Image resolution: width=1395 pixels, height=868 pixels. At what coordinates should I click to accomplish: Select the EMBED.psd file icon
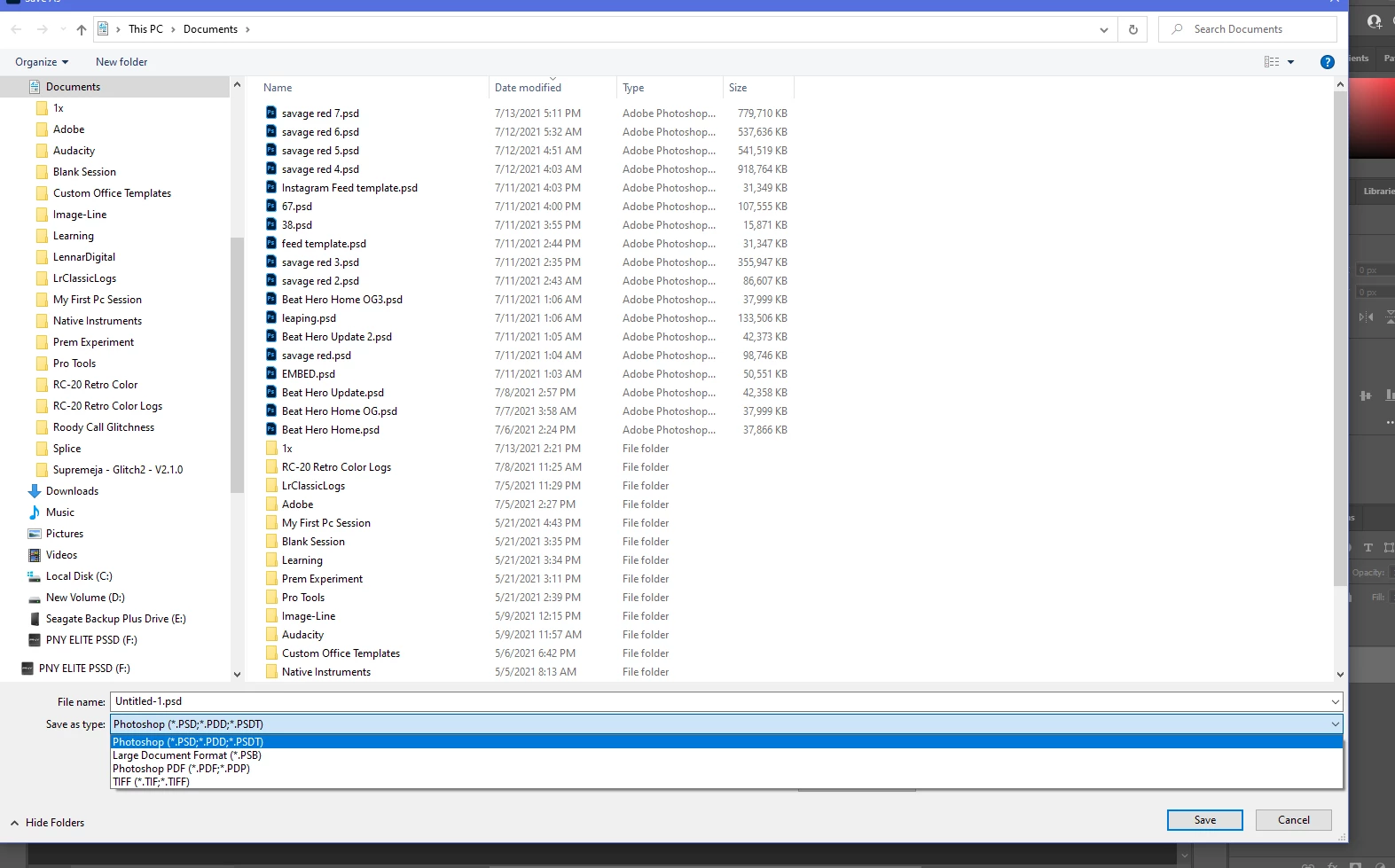coord(271,373)
